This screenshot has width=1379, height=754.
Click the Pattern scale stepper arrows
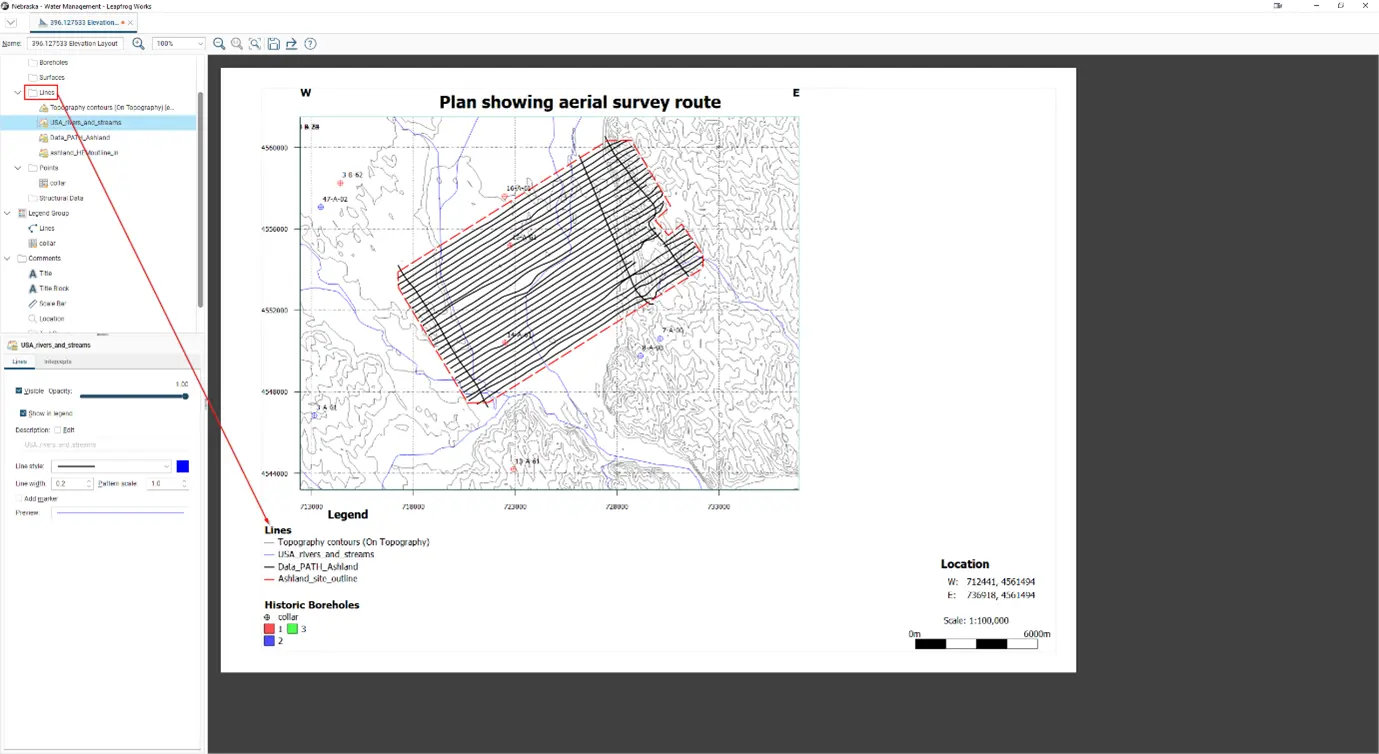tap(184, 483)
